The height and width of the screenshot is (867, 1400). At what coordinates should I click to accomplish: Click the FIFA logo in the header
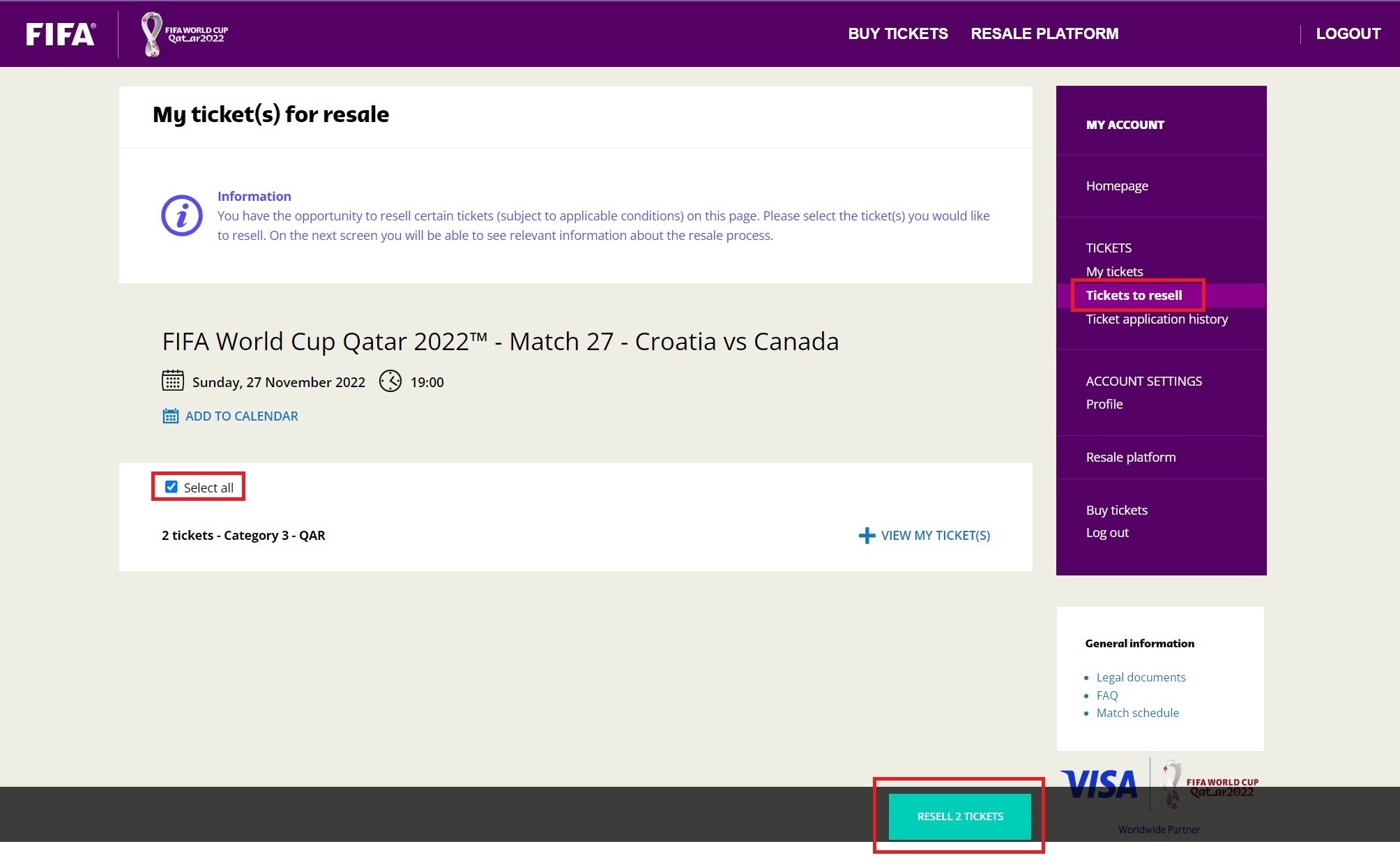(59, 33)
